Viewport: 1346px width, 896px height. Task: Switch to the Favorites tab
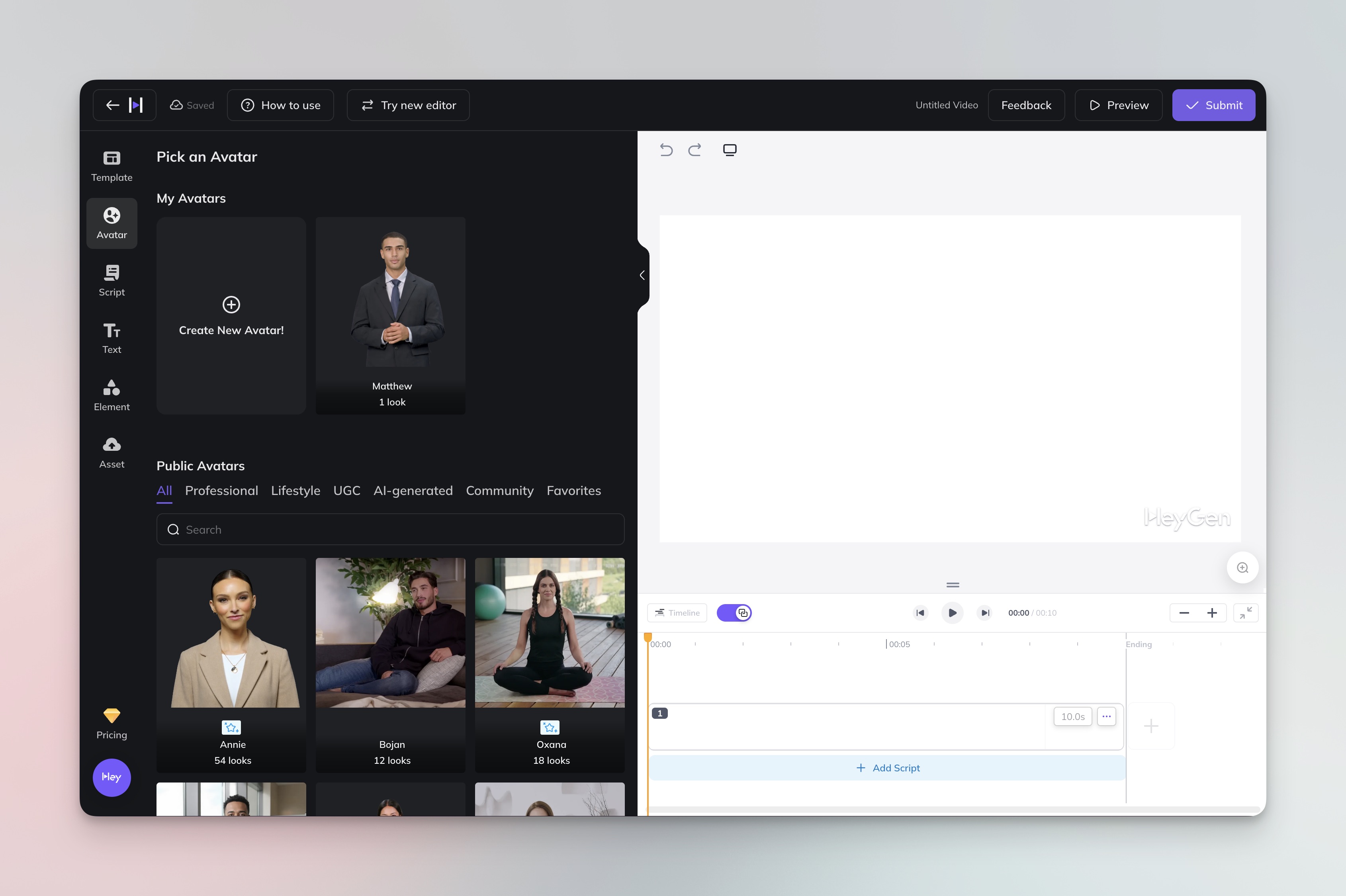click(573, 491)
